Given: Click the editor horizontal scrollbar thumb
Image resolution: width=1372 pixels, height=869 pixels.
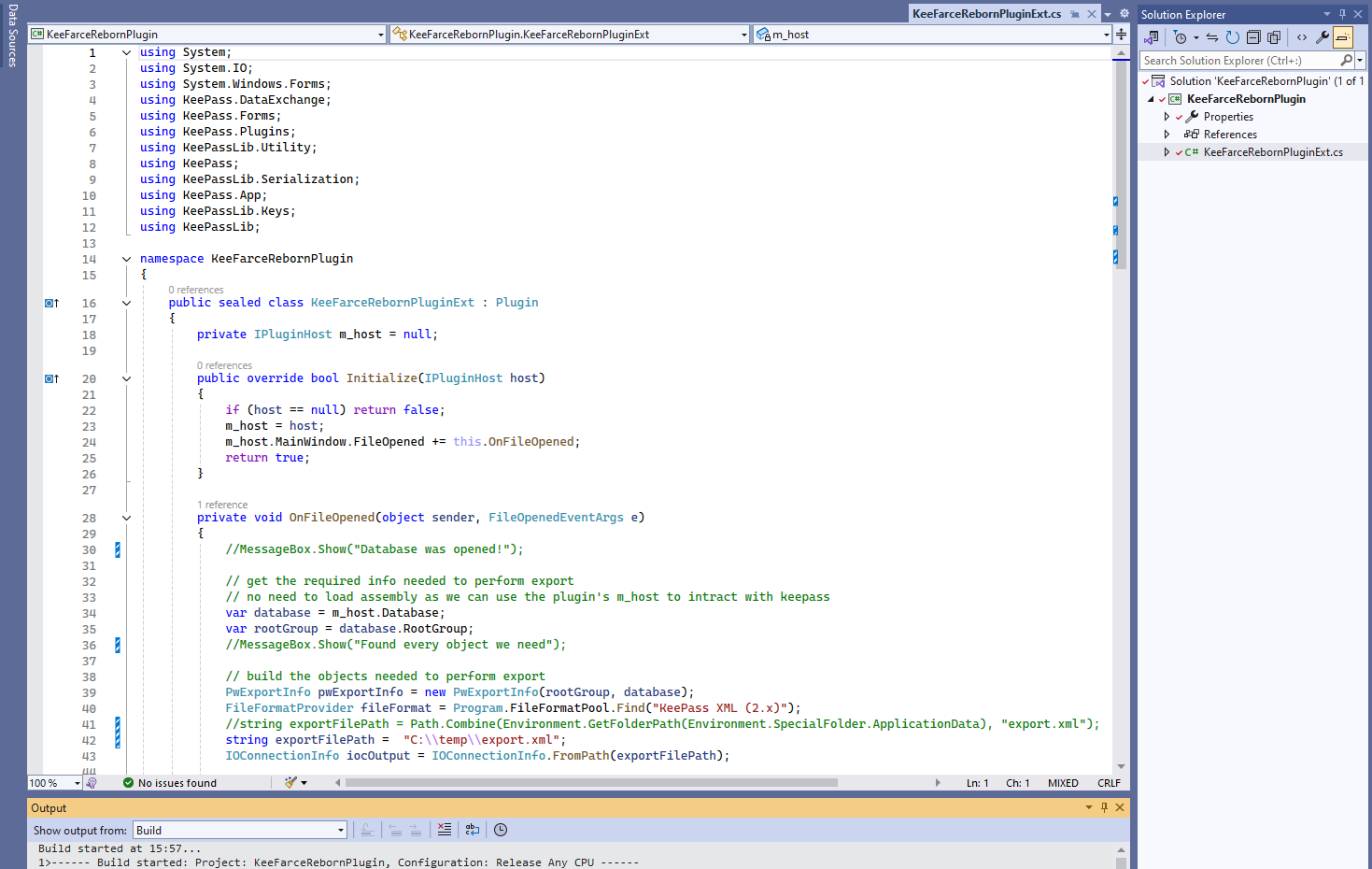Looking at the screenshot, I should 591,783.
